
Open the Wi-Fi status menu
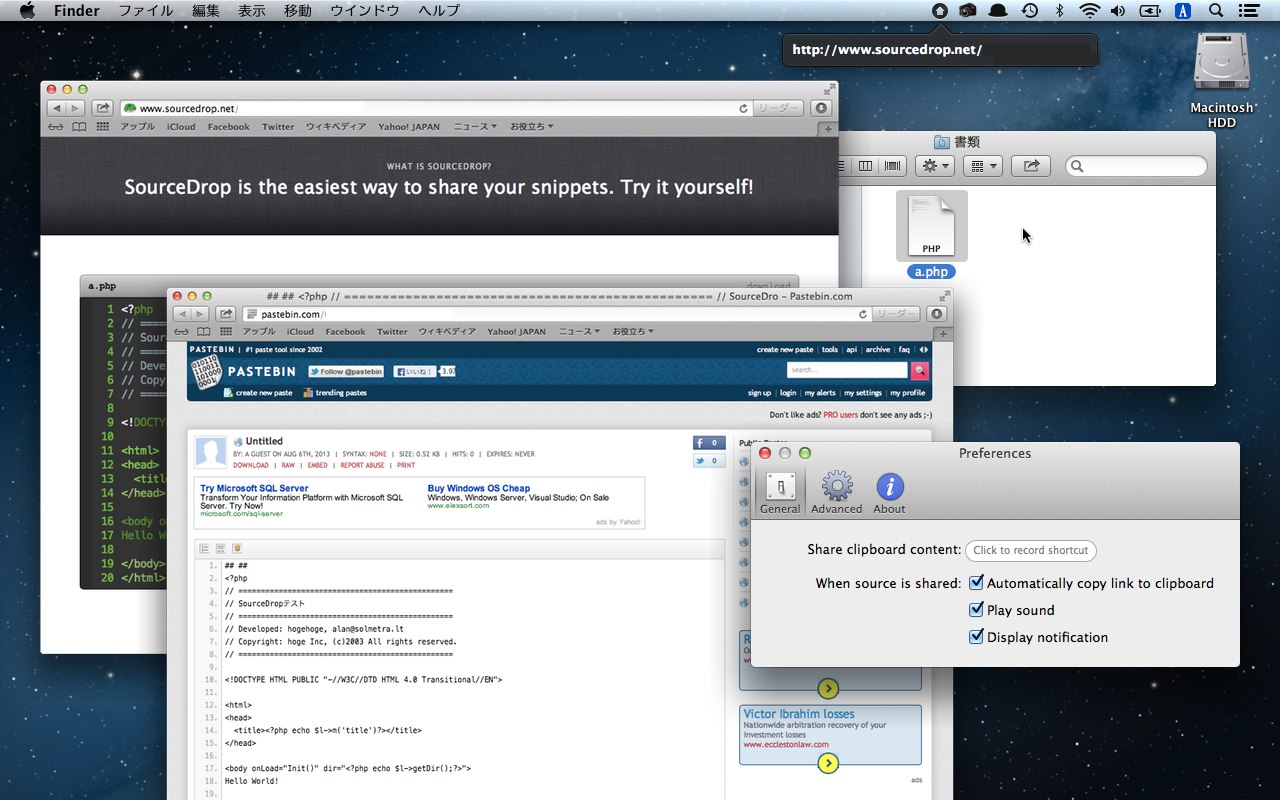pyautogui.click(x=1088, y=11)
